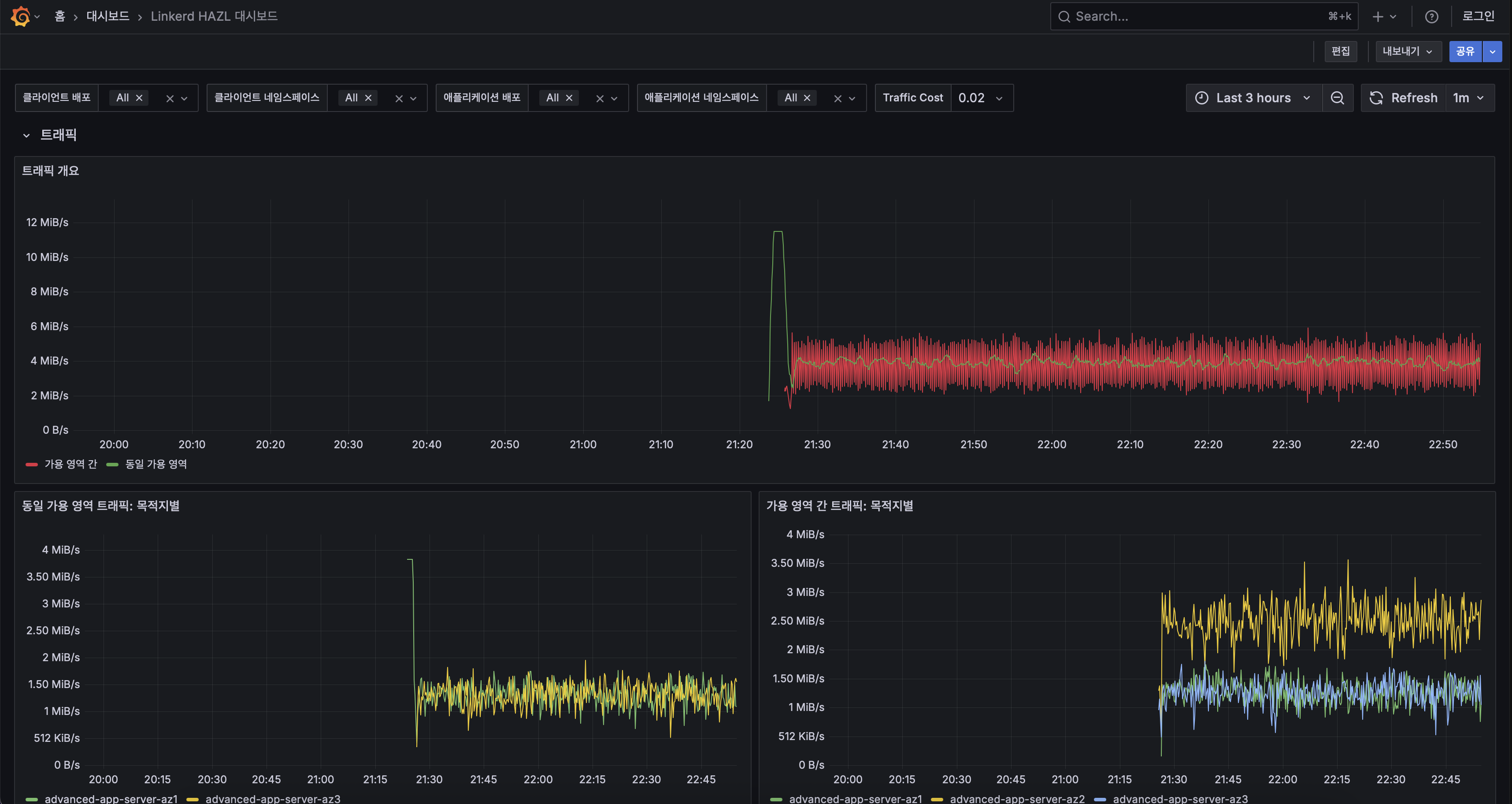Remove All chip in 애플리케이션 네임스페이스 filter

pyautogui.click(x=807, y=98)
